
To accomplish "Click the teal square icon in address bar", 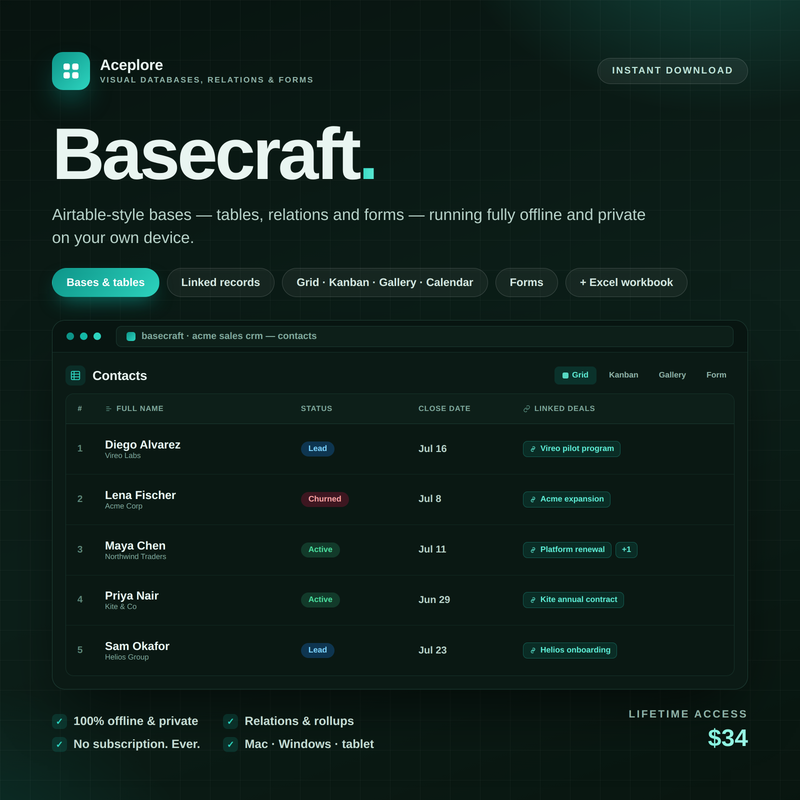I will 131,336.
